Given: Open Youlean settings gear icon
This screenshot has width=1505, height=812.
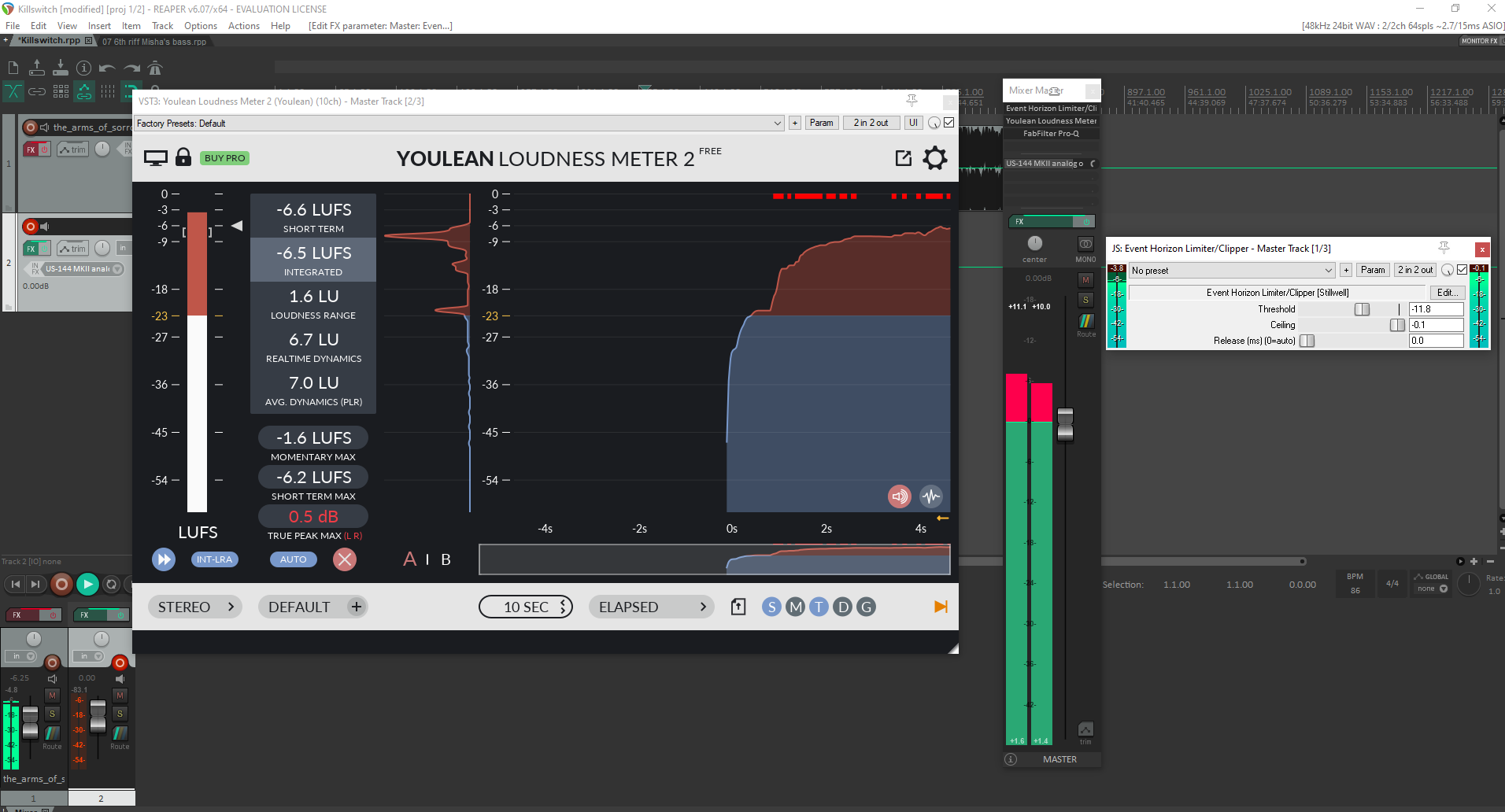Looking at the screenshot, I should coord(934,158).
